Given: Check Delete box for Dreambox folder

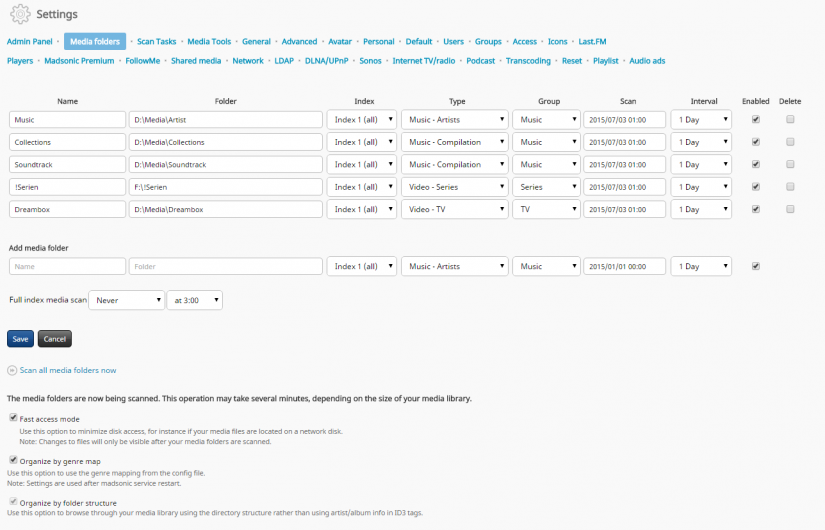Looking at the screenshot, I should (x=790, y=209).
